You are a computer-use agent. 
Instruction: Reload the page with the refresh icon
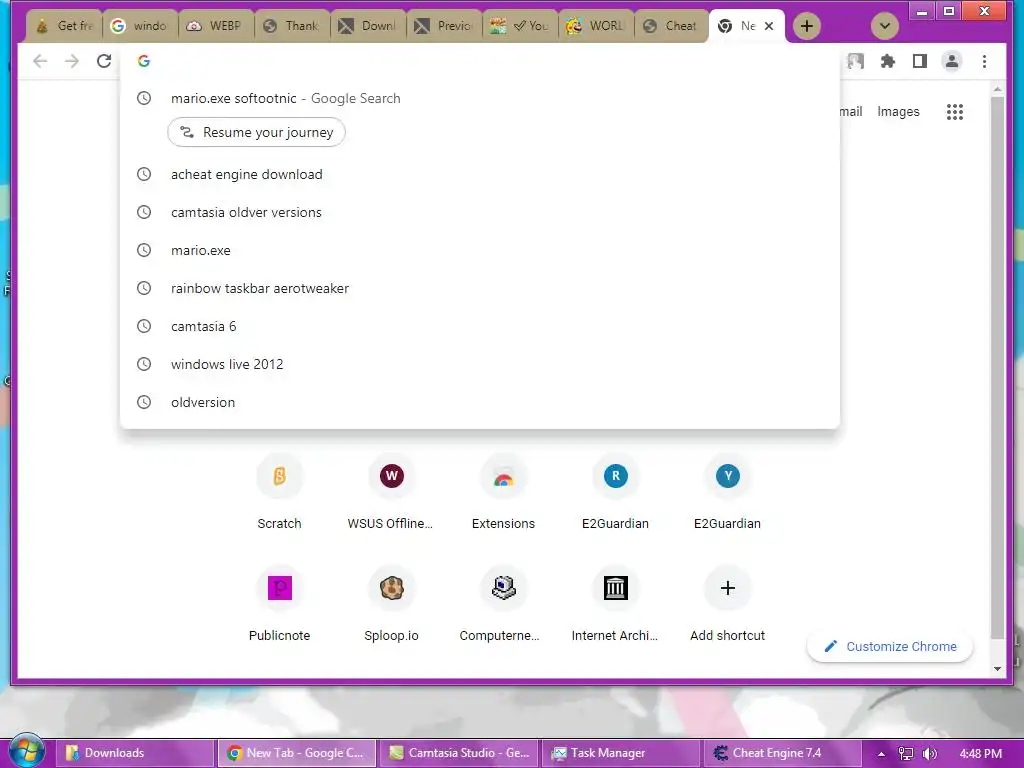click(x=104, y=61)
